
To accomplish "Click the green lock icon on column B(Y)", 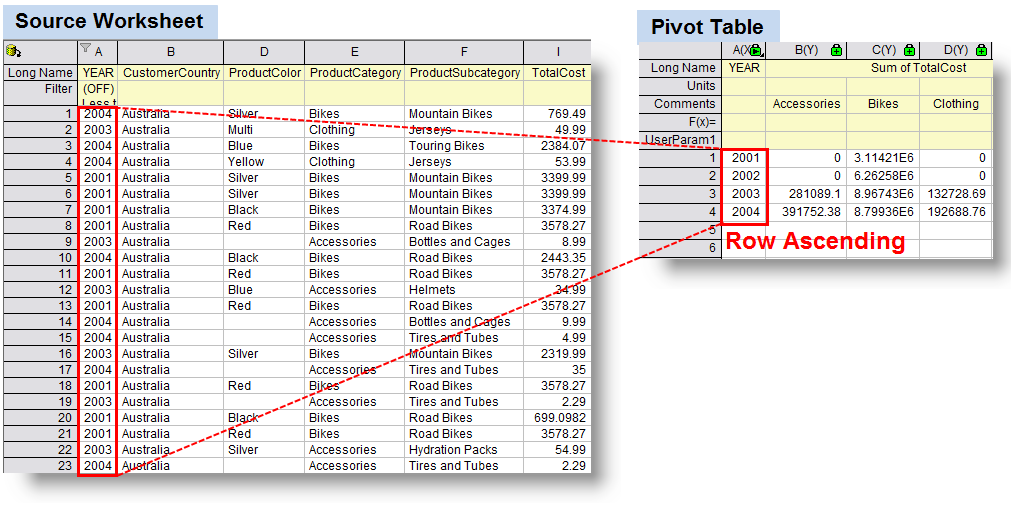I will 836,50.
